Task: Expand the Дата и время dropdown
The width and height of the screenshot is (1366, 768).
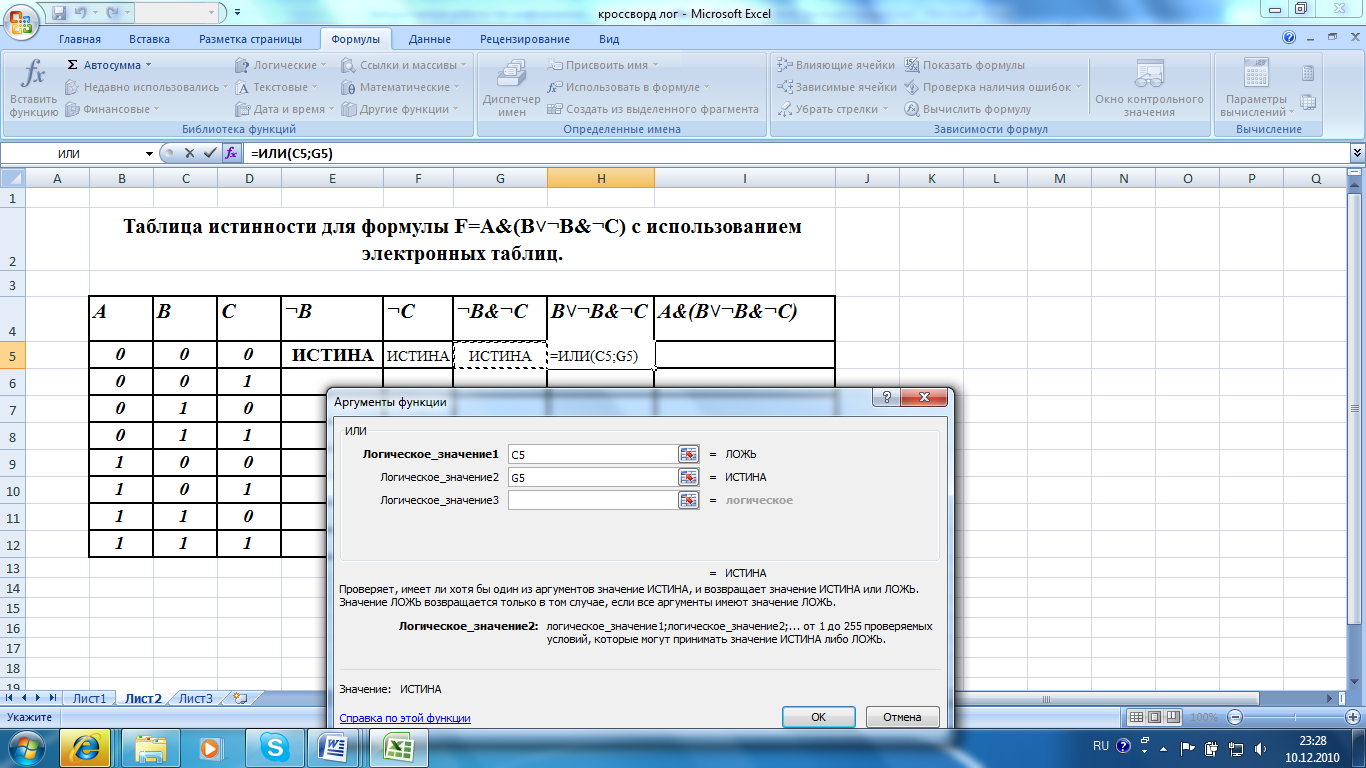Action: (286, 109)
